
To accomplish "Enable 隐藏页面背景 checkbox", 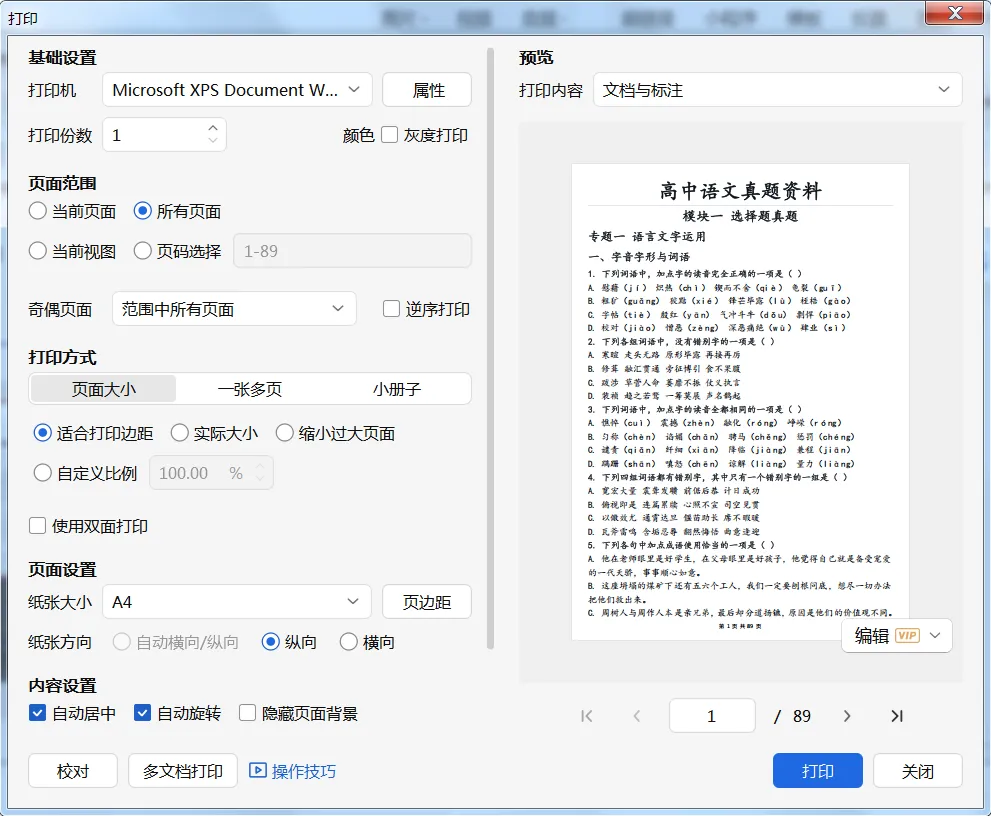I will 247,713.
